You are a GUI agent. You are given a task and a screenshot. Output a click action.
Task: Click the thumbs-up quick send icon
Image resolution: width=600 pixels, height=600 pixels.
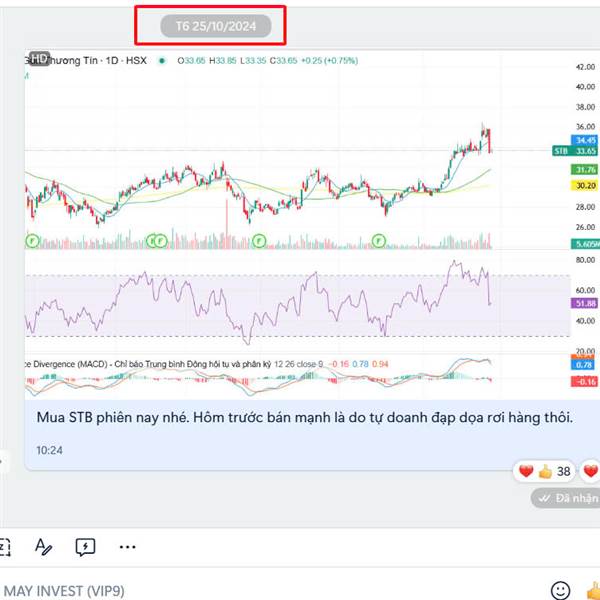[x=593, y=590]
